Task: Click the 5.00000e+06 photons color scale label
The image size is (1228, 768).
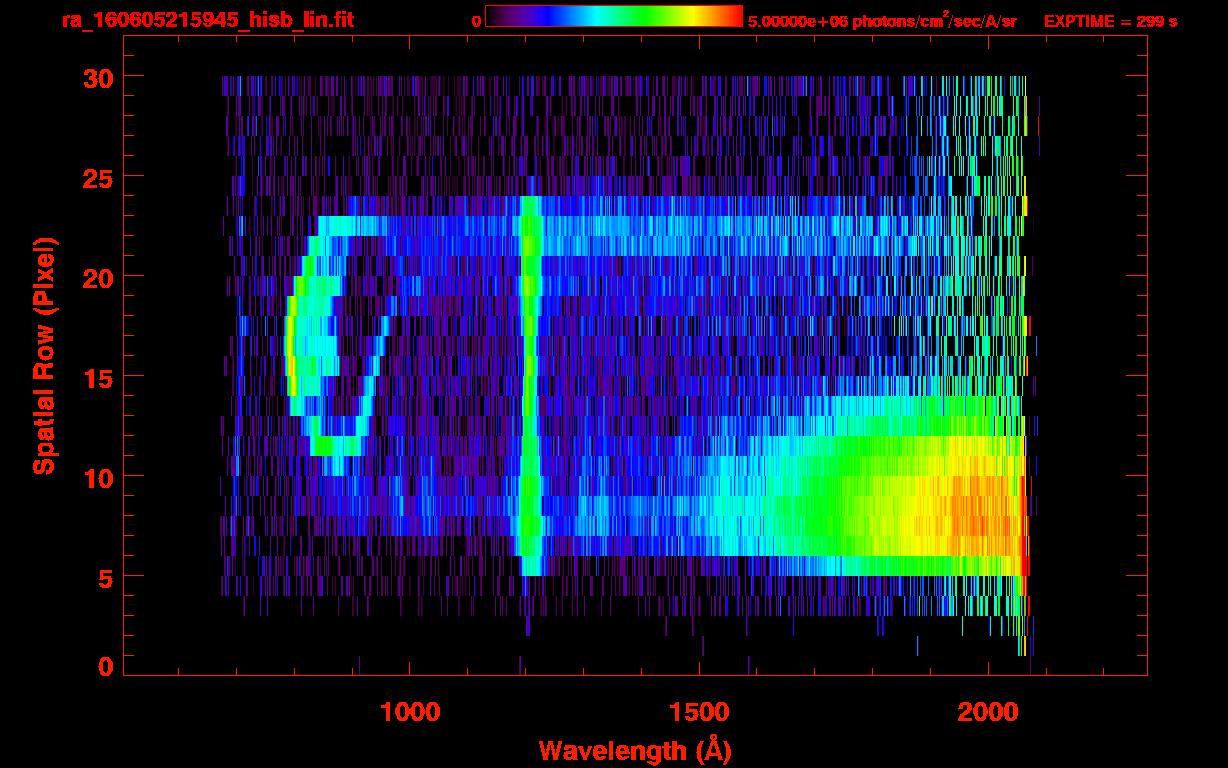Action: click(x=882, y=21)
